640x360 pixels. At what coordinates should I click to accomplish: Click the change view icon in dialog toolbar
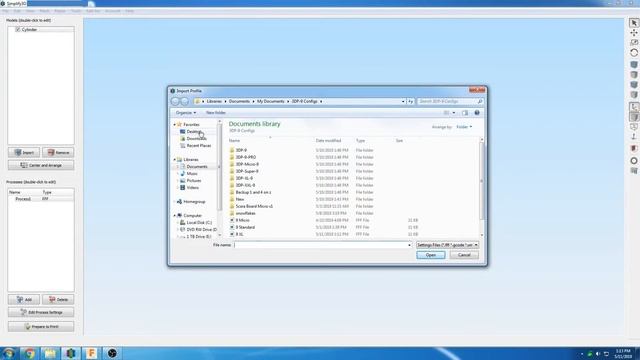(447, 113)
